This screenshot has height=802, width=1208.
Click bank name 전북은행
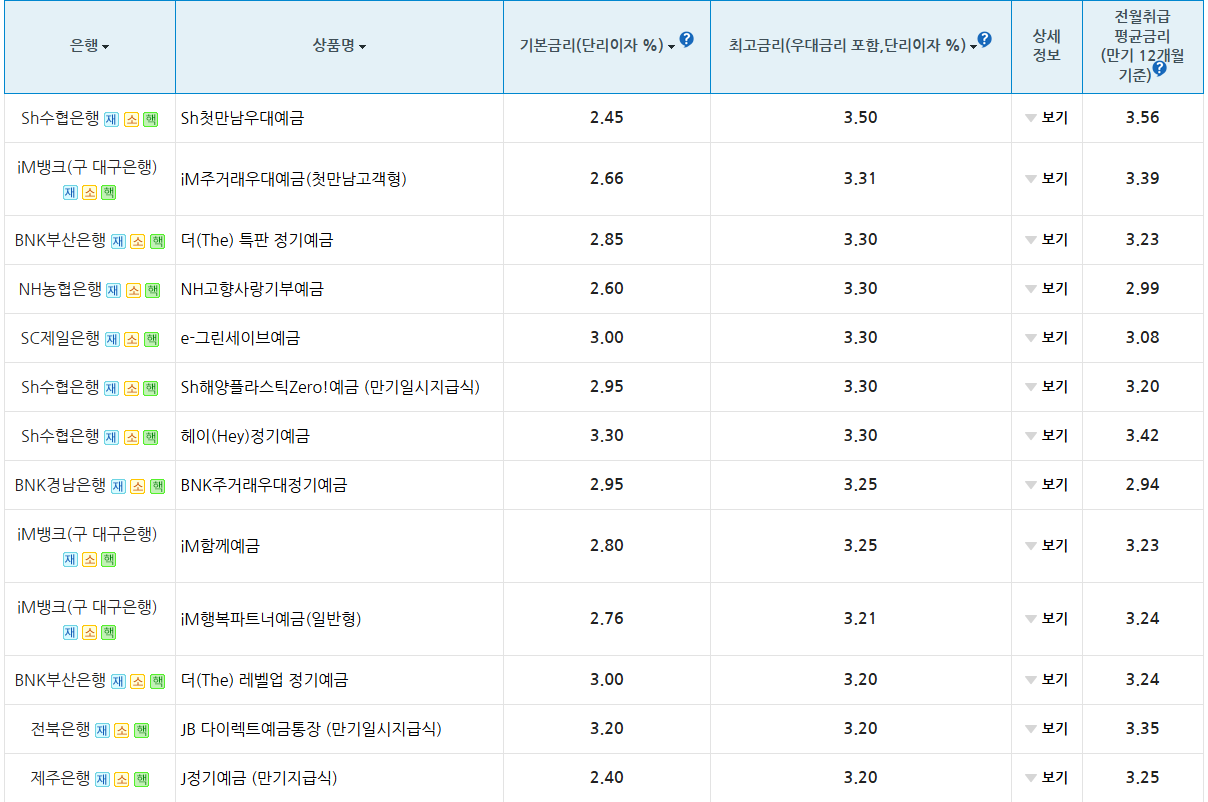click(x=60, y=729)
